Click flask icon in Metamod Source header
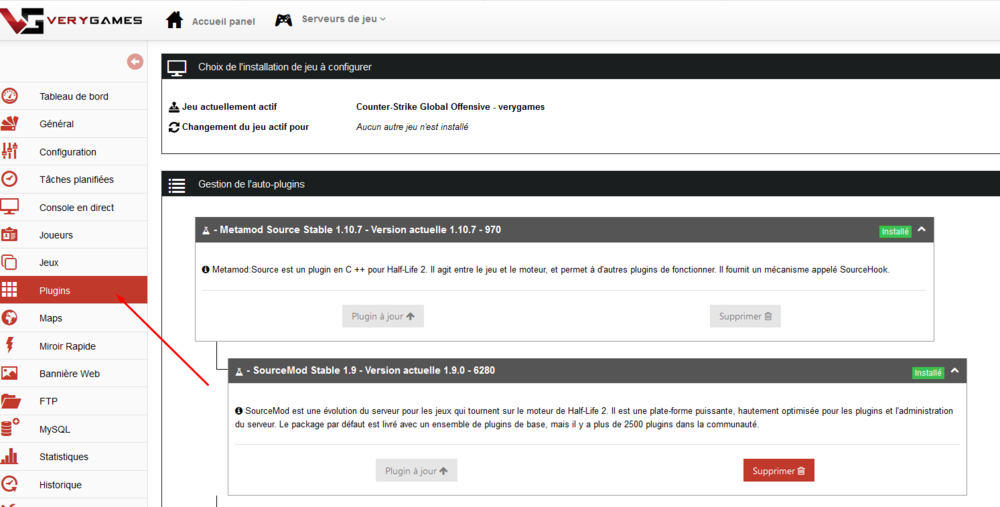Viewport: 1000px width, 507px height. [x=206, y=230]
